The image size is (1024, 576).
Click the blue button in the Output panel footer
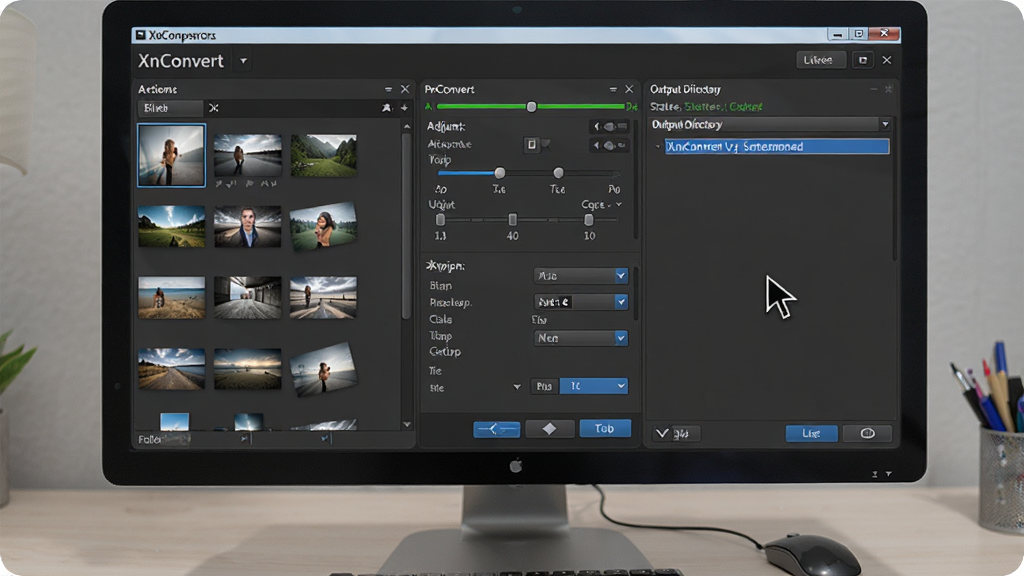(x=811, y=433)
